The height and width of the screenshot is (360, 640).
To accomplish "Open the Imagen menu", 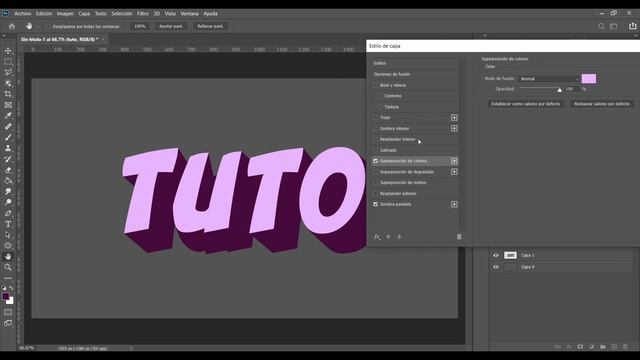I will pyautogui.click(x=65, y=13).
